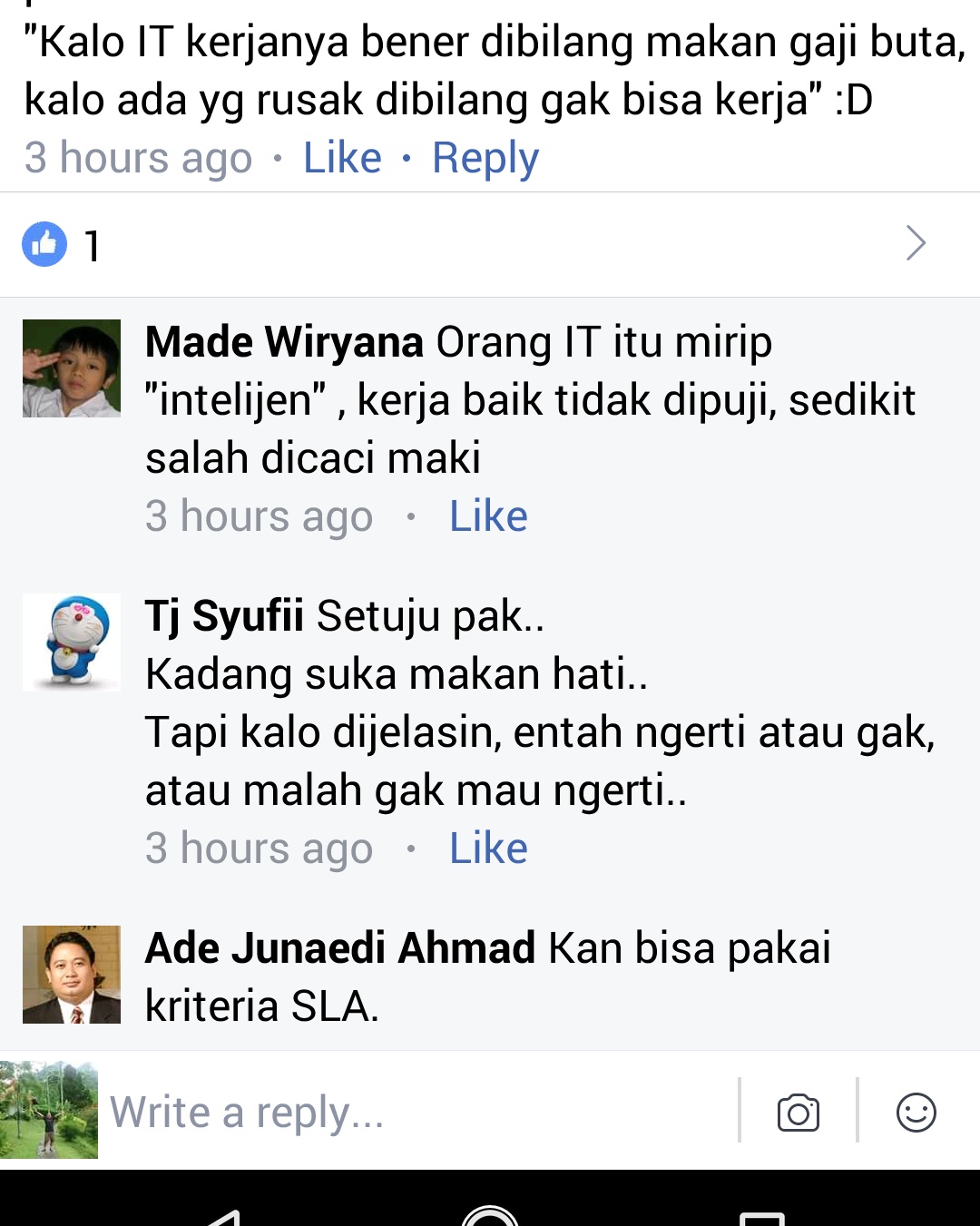Expand likes list with right chevron
The width and height of the screenshot is (980, 1226).
pyautogui.click(x=916, y=243)
